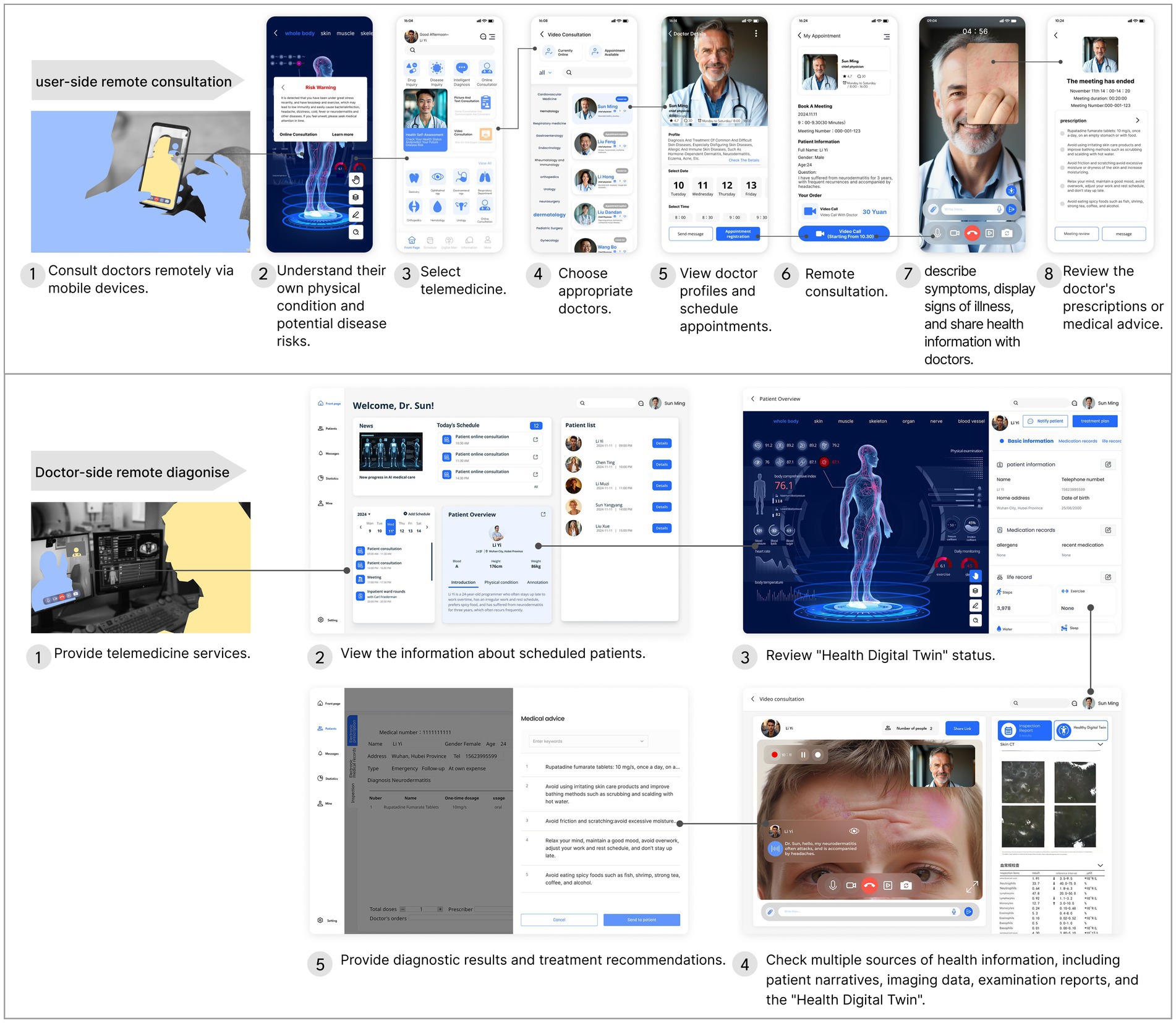Click Add Schedule plus icon
Viewport: 1176px width, 1023px height.
coord(406,514)
